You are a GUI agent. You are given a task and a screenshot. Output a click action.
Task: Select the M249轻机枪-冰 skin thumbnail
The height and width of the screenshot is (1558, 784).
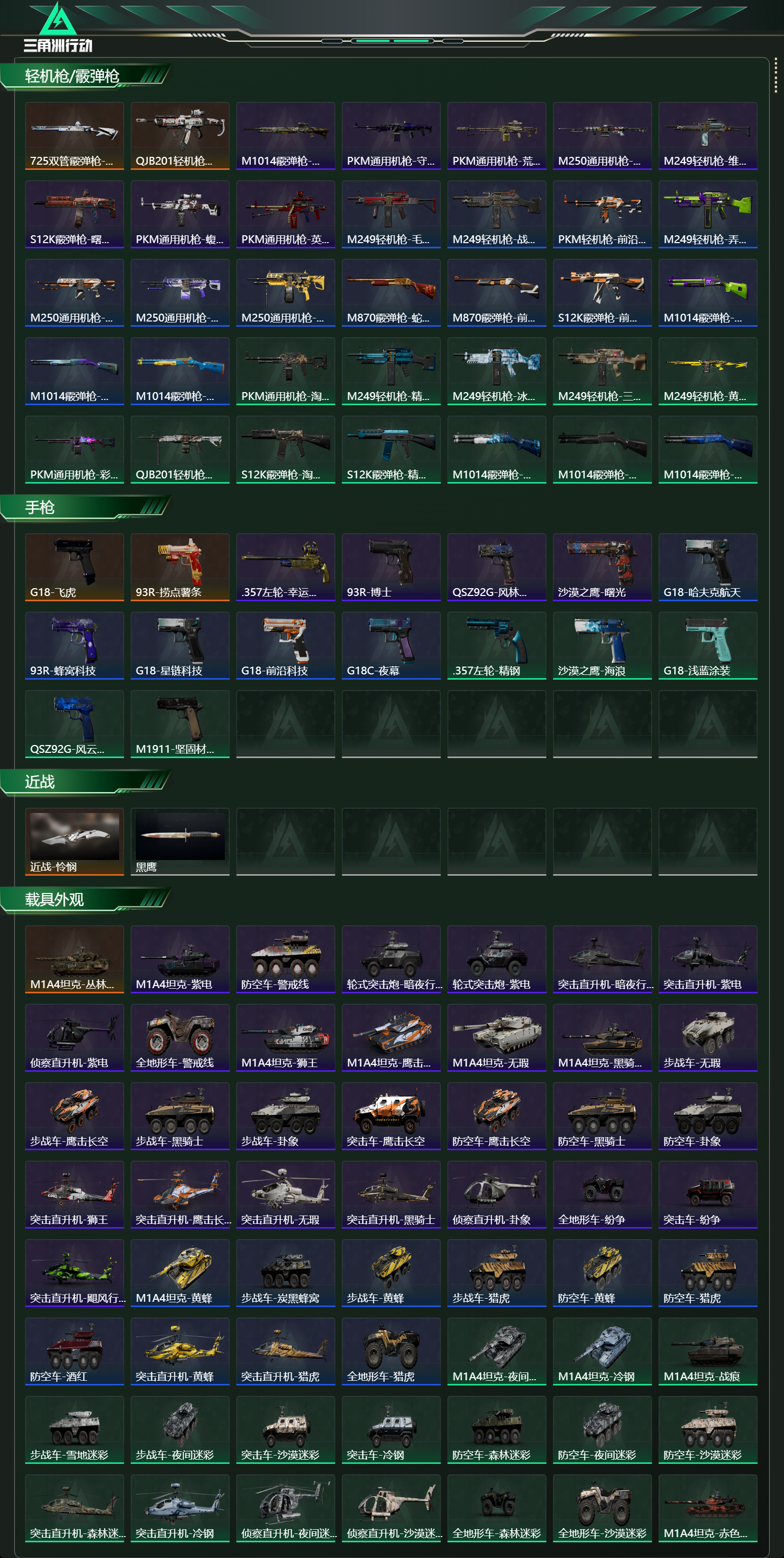(497, 371)
